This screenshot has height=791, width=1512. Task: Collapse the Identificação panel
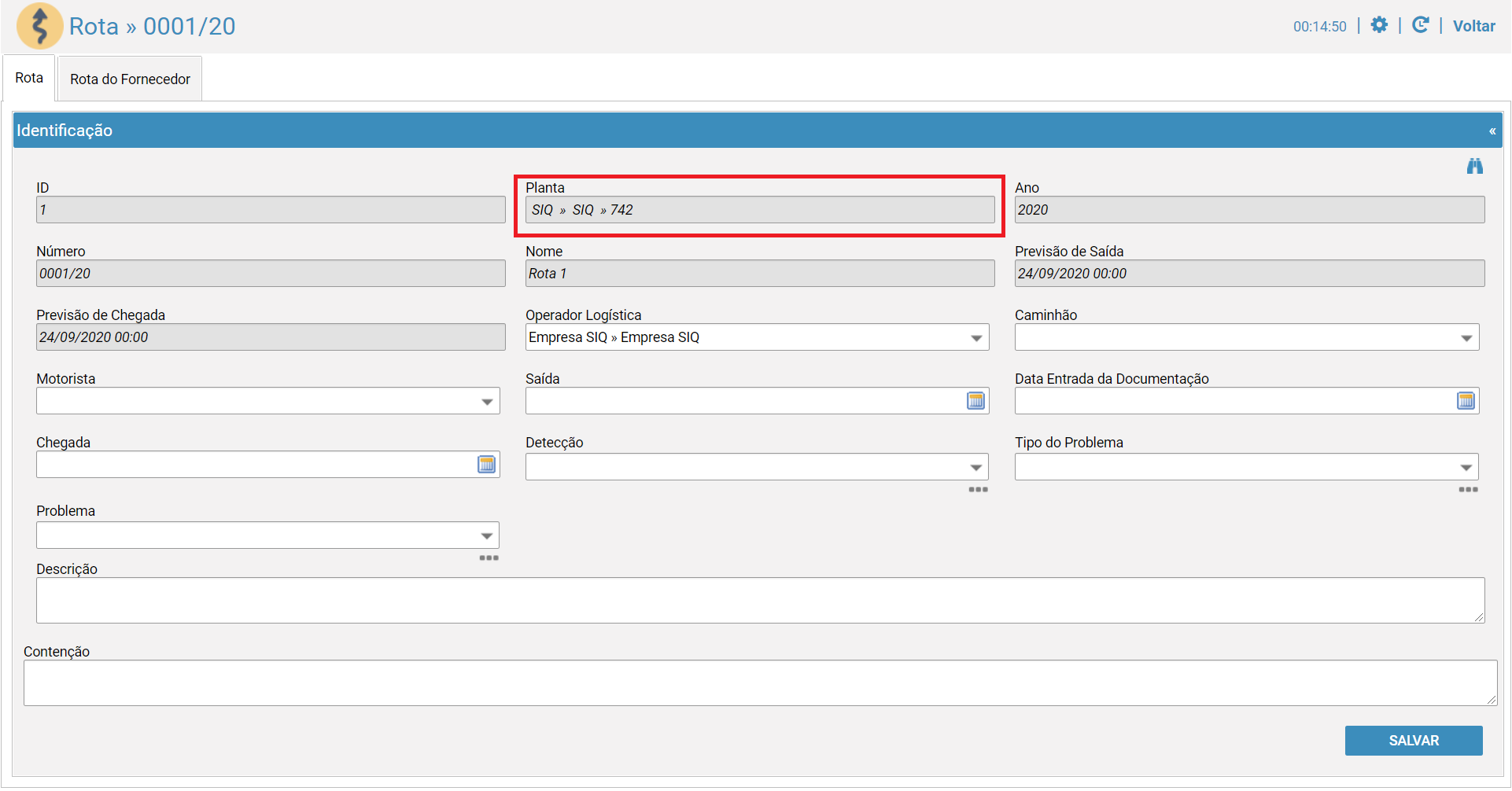[x=1492, y=131]
